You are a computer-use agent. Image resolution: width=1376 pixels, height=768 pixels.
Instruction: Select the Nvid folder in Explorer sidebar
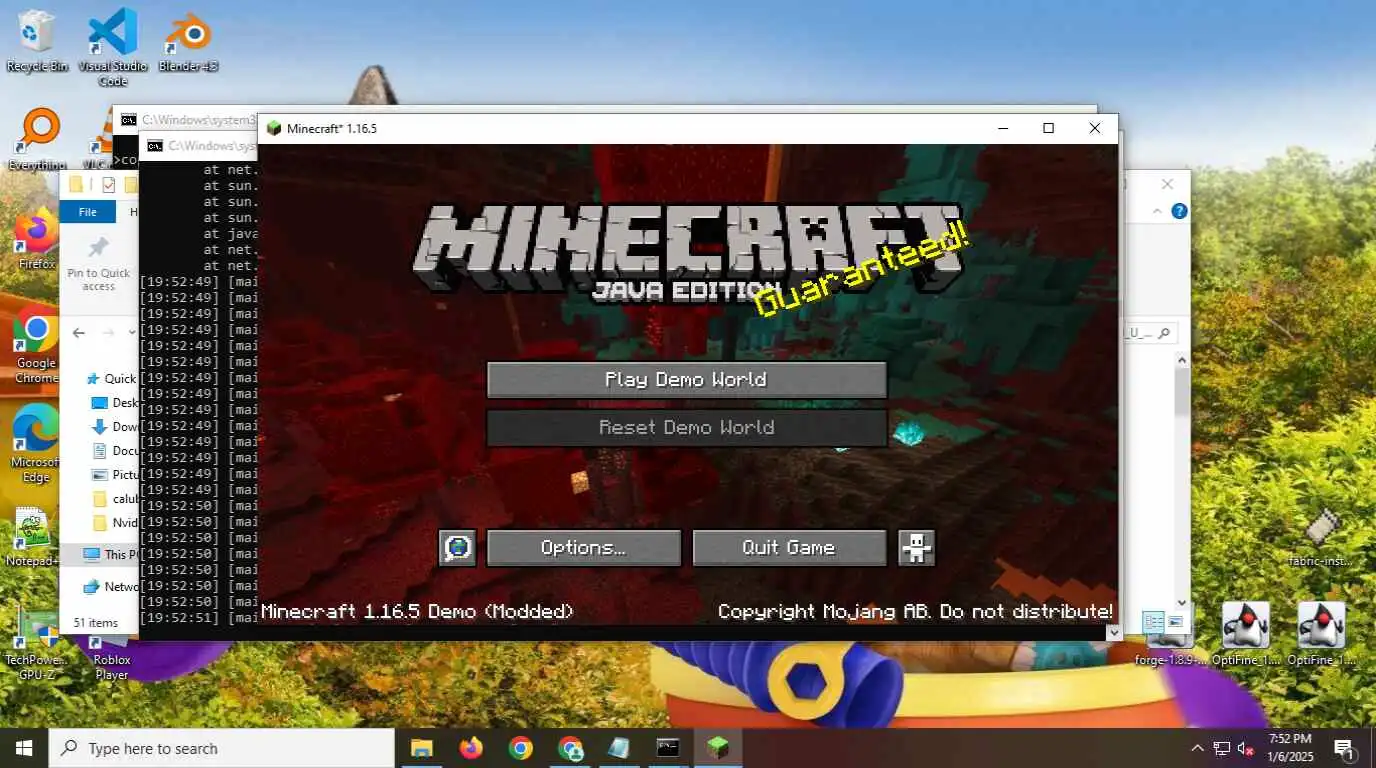114,523
